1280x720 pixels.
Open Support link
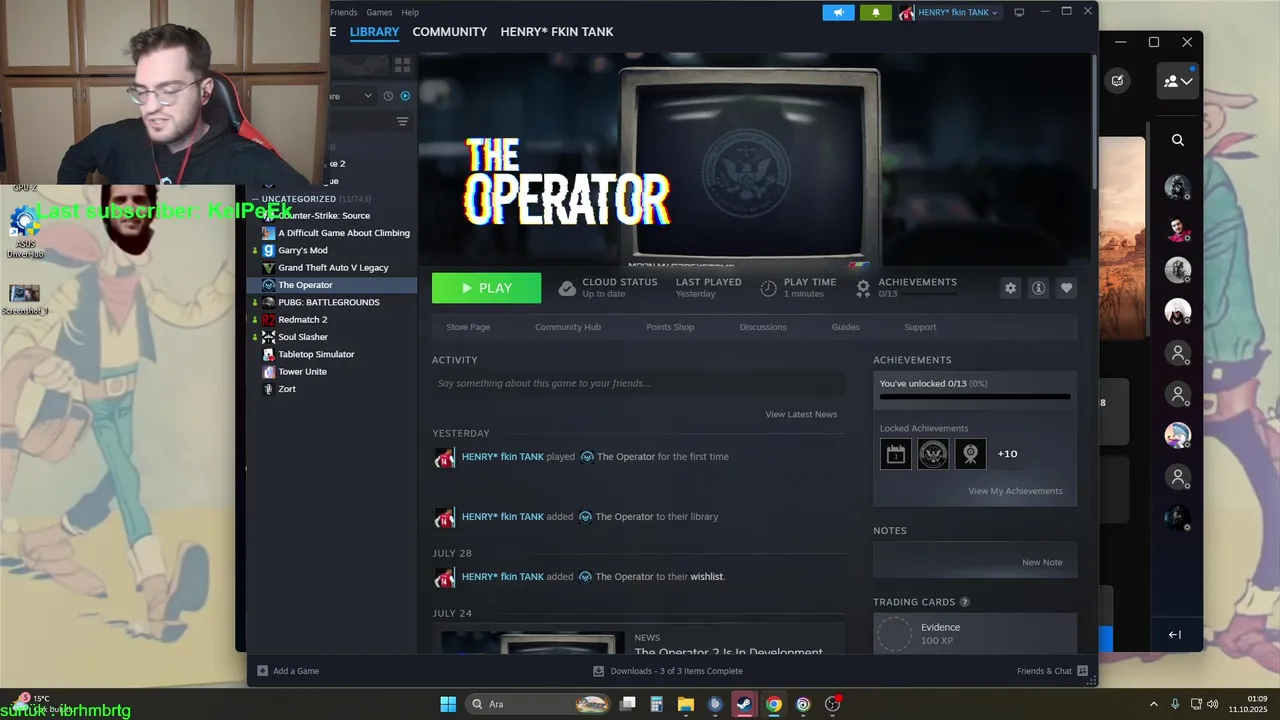coord(920,327)
